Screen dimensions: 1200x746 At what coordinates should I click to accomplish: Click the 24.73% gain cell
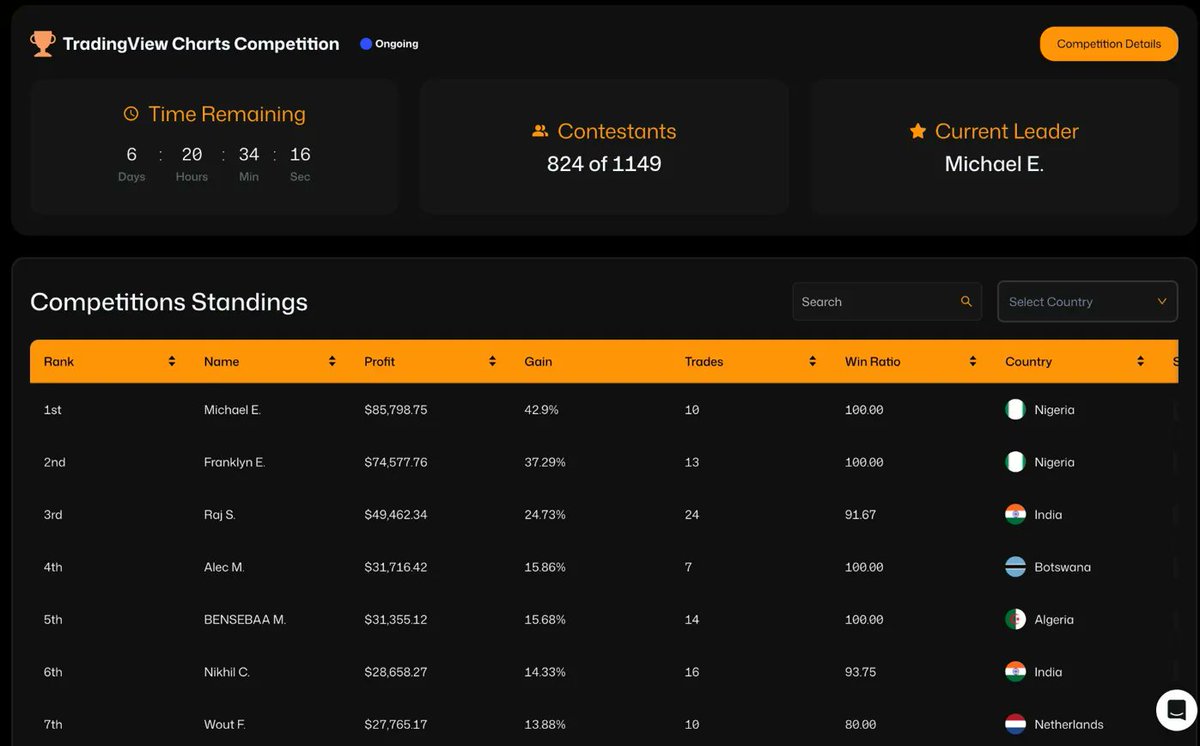[x=545, y=515]
